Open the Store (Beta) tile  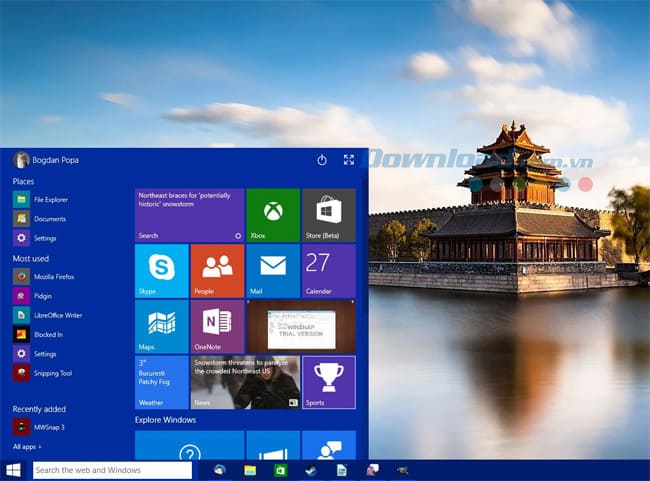[329, 214]
